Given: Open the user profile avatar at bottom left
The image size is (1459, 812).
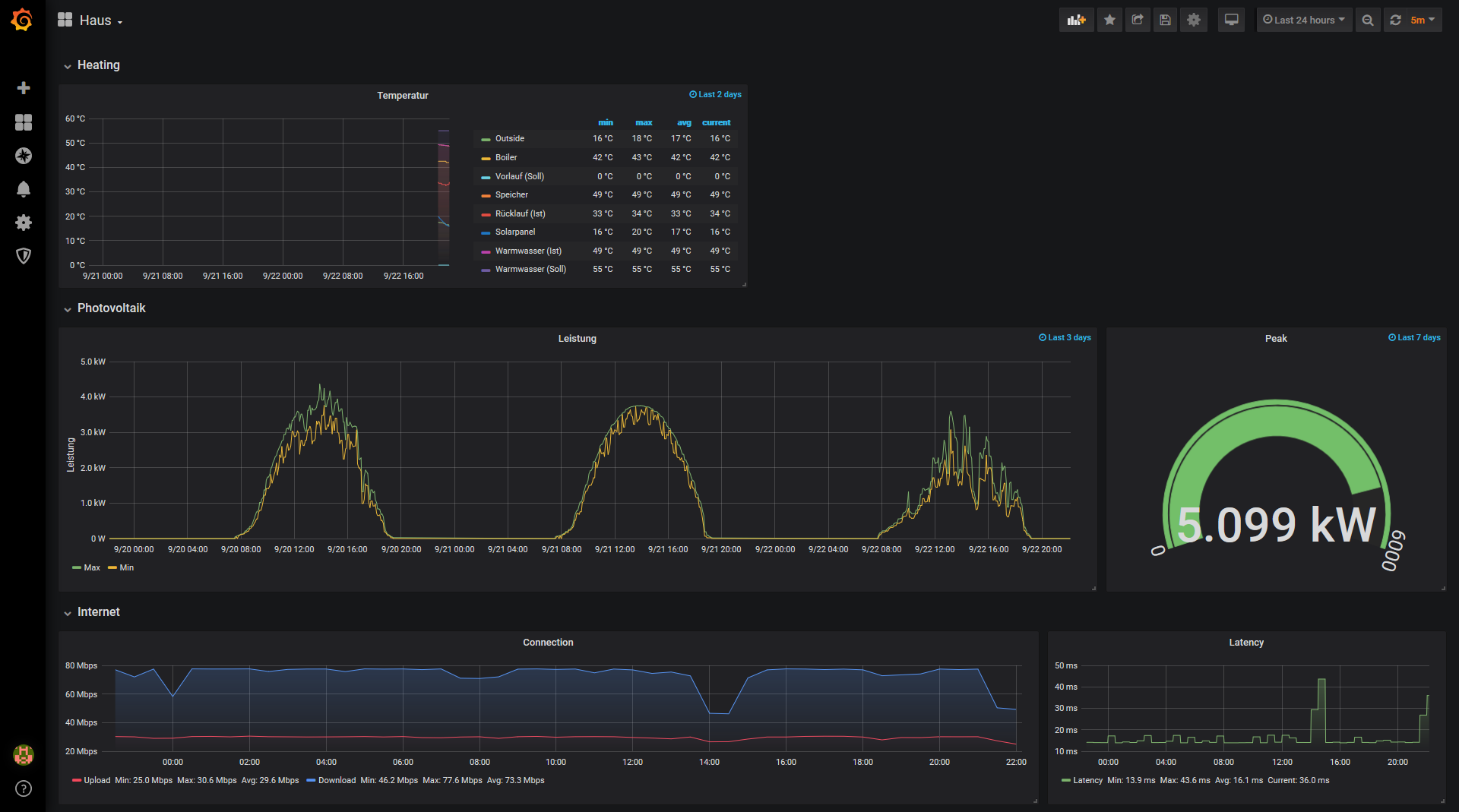Looking at the screenshot, I should click(24, 756).
